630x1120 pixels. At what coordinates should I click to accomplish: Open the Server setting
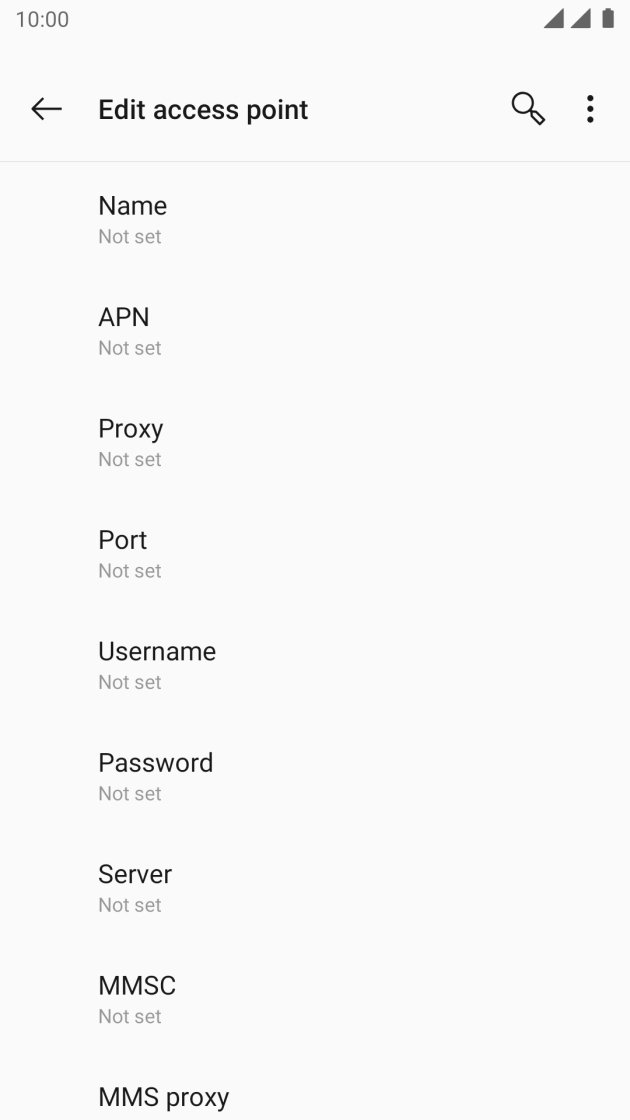click(x=134, y=874)
